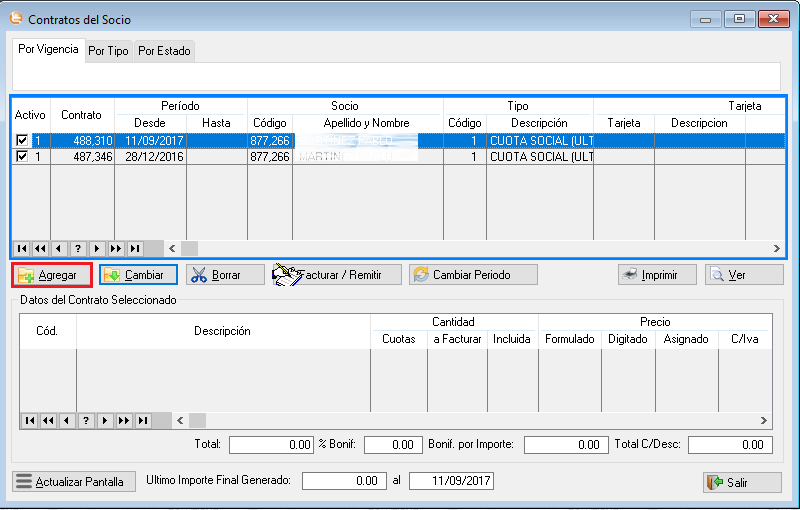Click Imprimir printer button

656,275
